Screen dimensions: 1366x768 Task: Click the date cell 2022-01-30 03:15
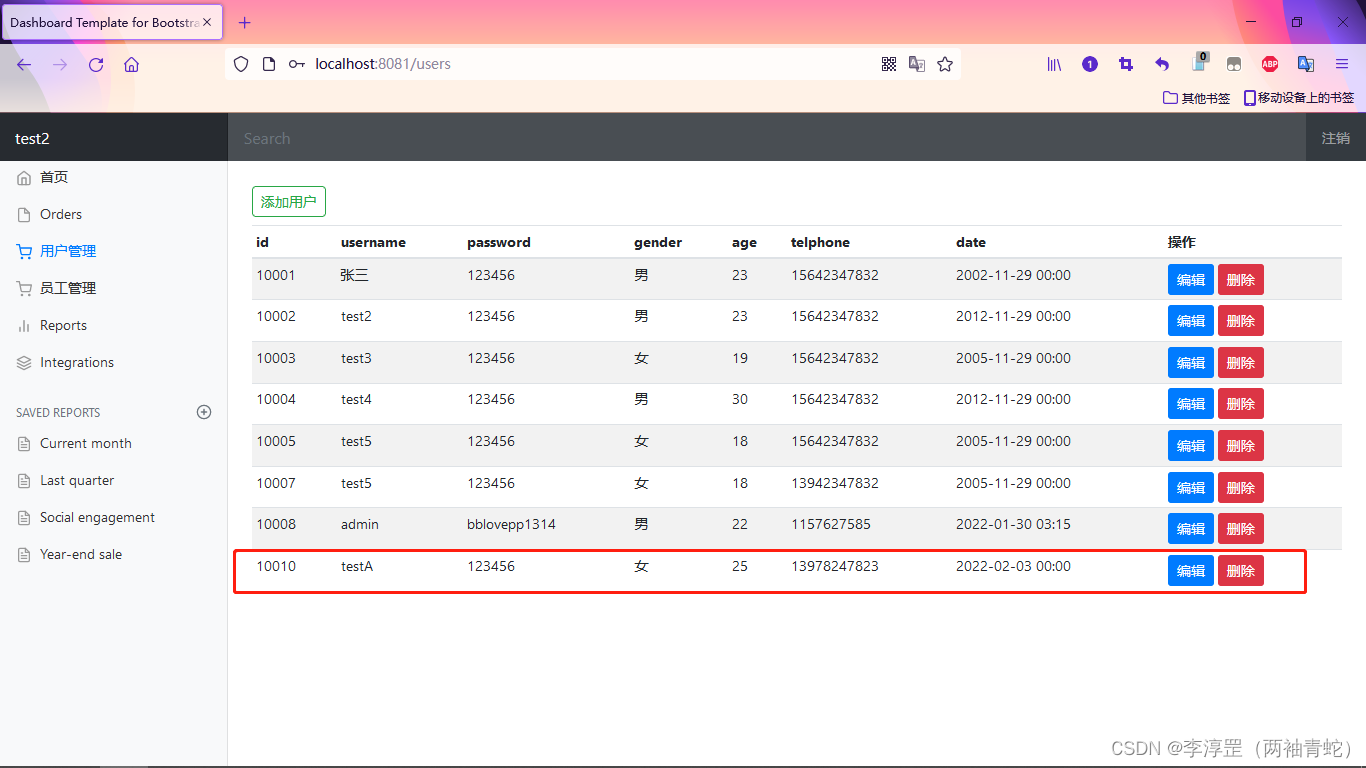pyautogui.click(x=1013, y=524)
